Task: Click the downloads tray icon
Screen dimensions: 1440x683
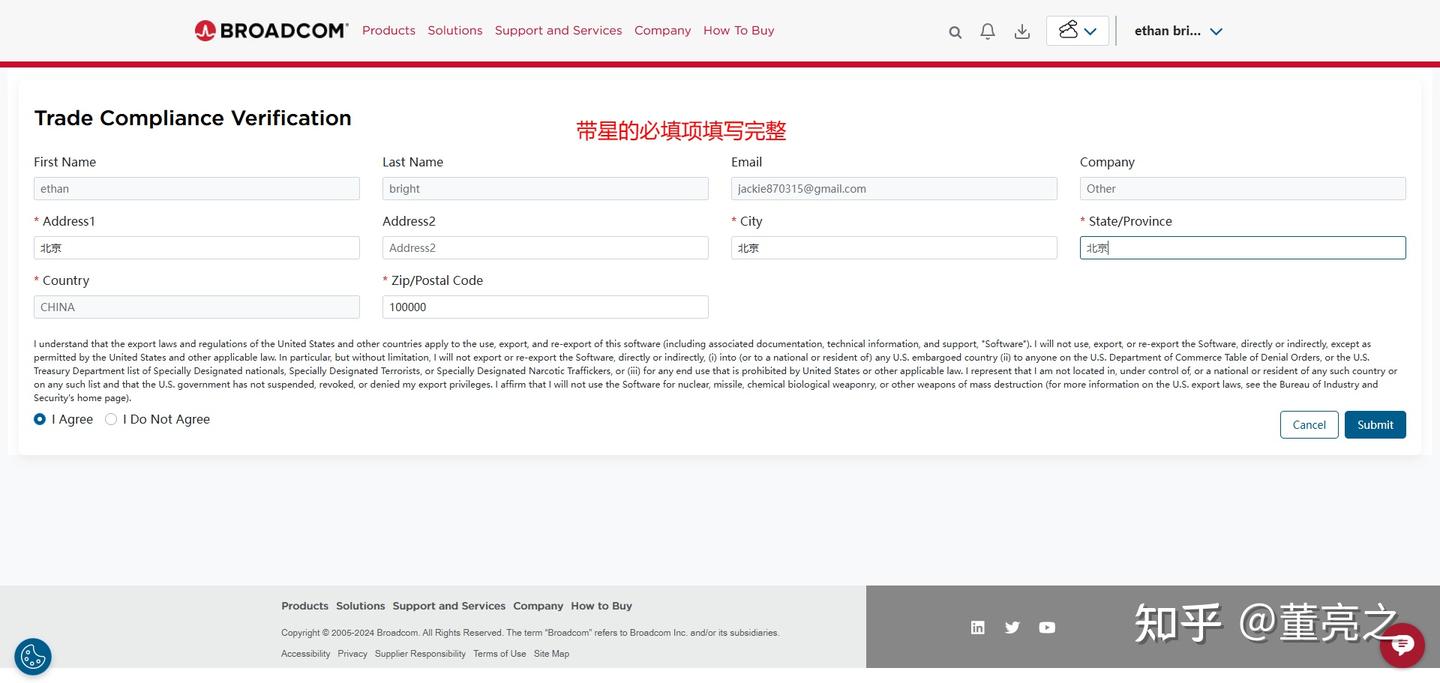Action: pos(1022,31)
